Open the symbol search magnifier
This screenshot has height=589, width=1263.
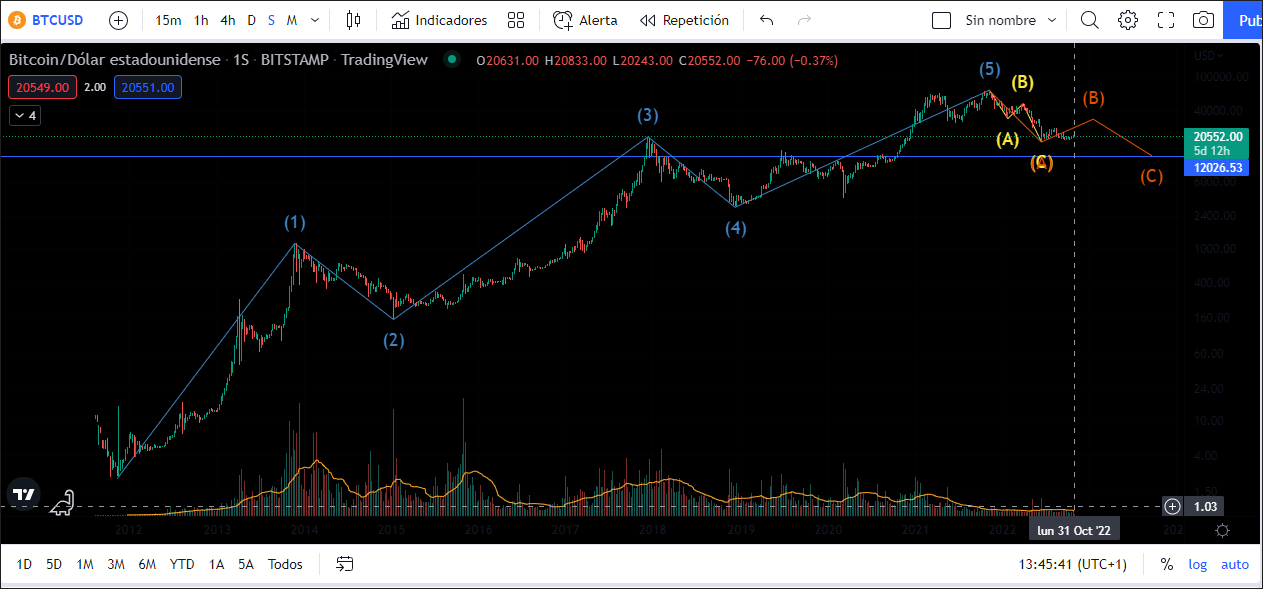click(1090, 20)
